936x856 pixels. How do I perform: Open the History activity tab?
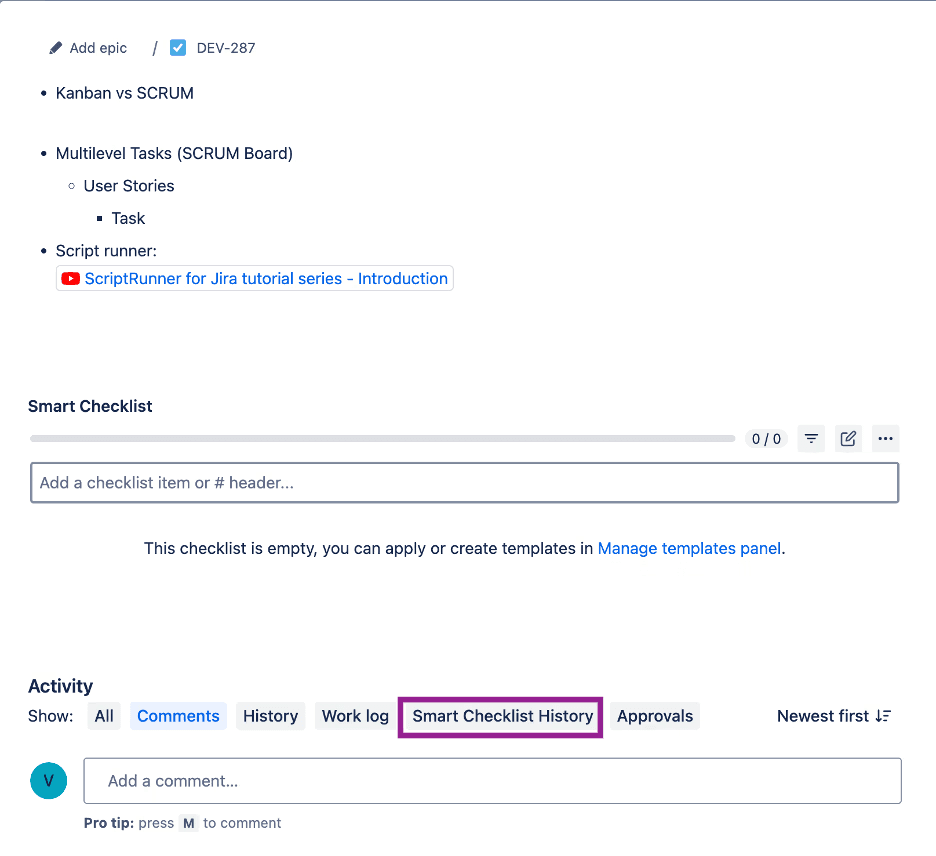pos(270,716)
